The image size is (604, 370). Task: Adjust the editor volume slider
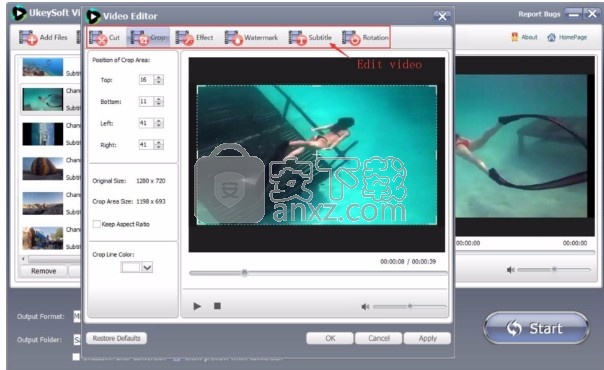pyautogui.click(x=409, y=306)
